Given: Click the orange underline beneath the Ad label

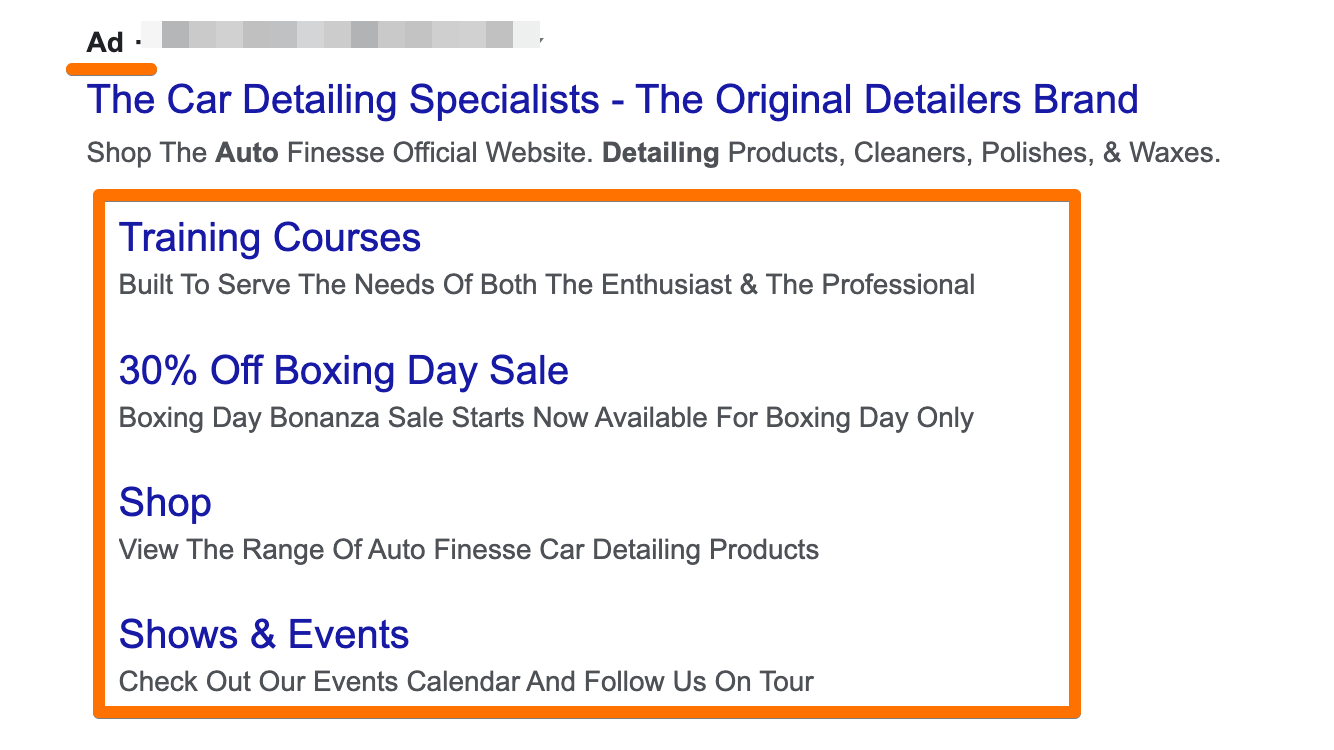Looking at the screenshot, I should pos(110,68).
